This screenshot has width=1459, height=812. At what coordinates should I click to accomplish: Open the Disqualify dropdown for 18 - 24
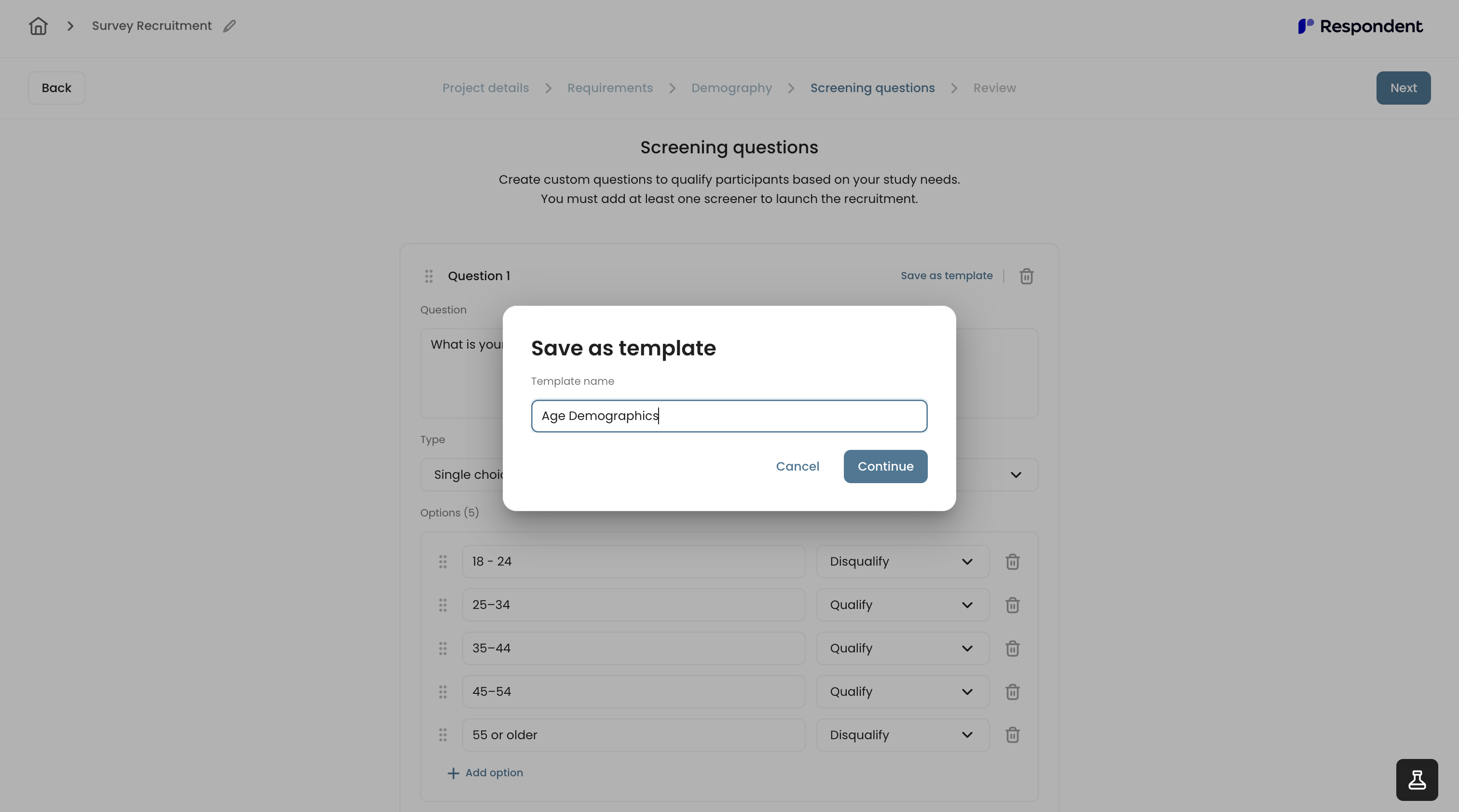point(902,561)
